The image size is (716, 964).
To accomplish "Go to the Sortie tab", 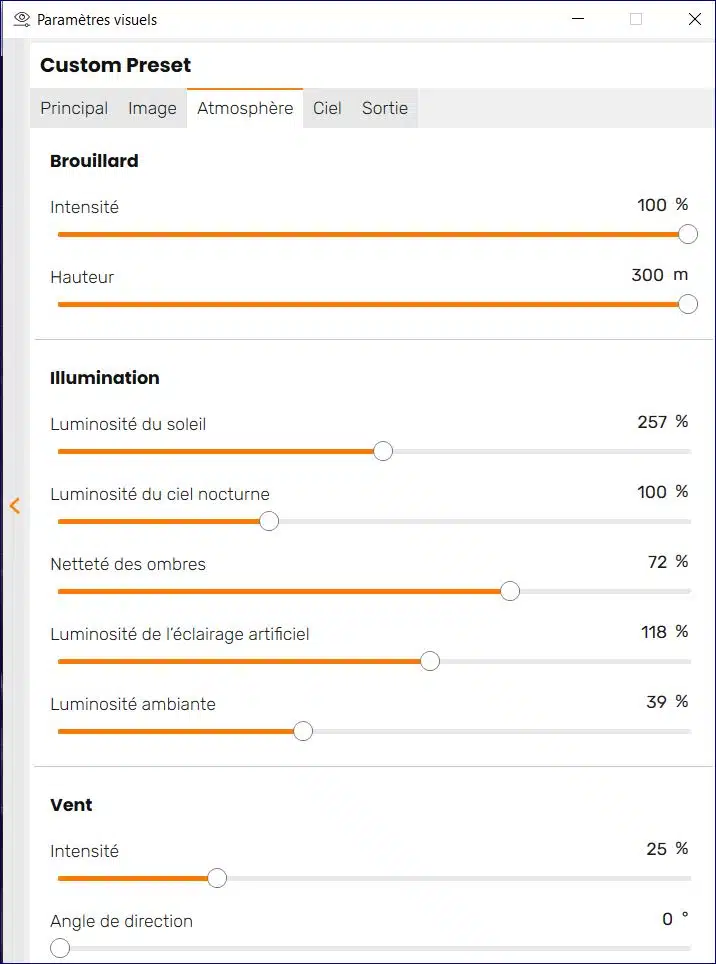I will pyautogui.click(x=385, y=108).
